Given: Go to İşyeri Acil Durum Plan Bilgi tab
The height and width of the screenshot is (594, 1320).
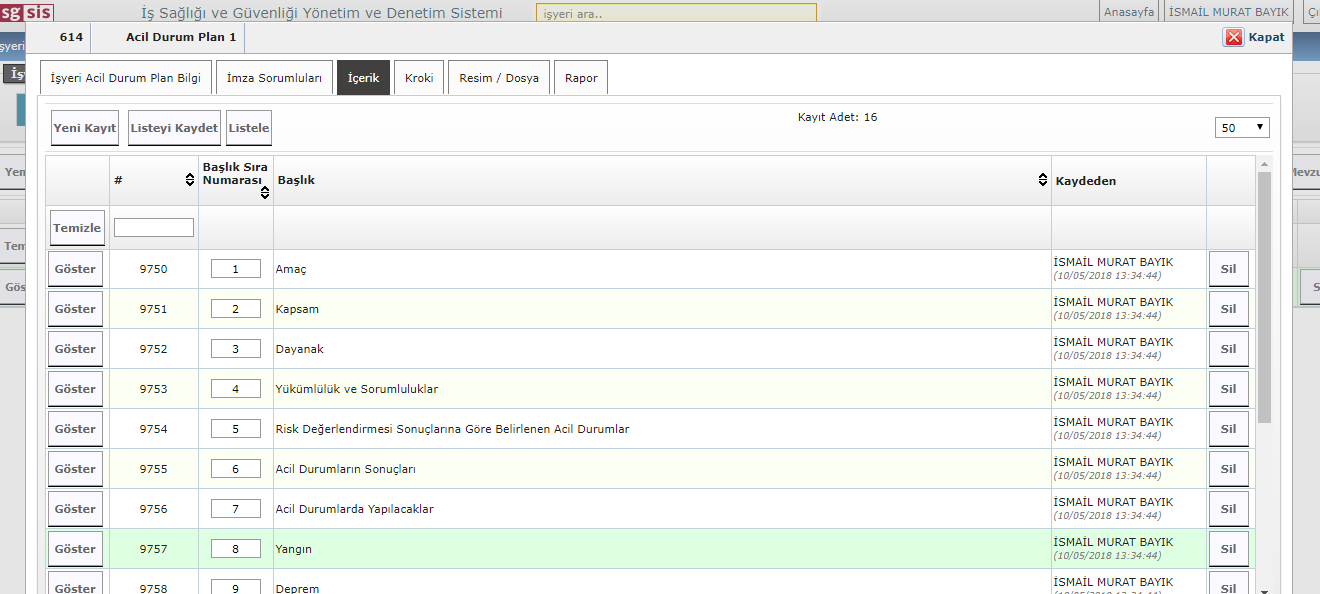Looking at the screenshot, I should coord(125,78).
